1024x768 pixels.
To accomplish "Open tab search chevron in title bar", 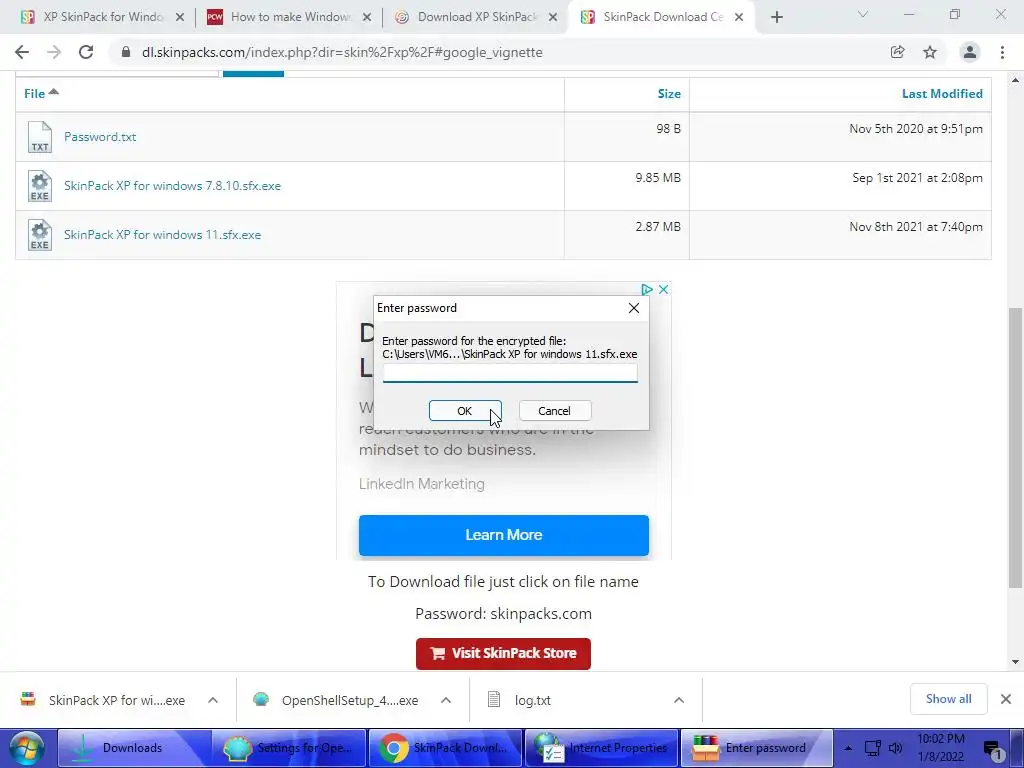I will pos(863,14).
